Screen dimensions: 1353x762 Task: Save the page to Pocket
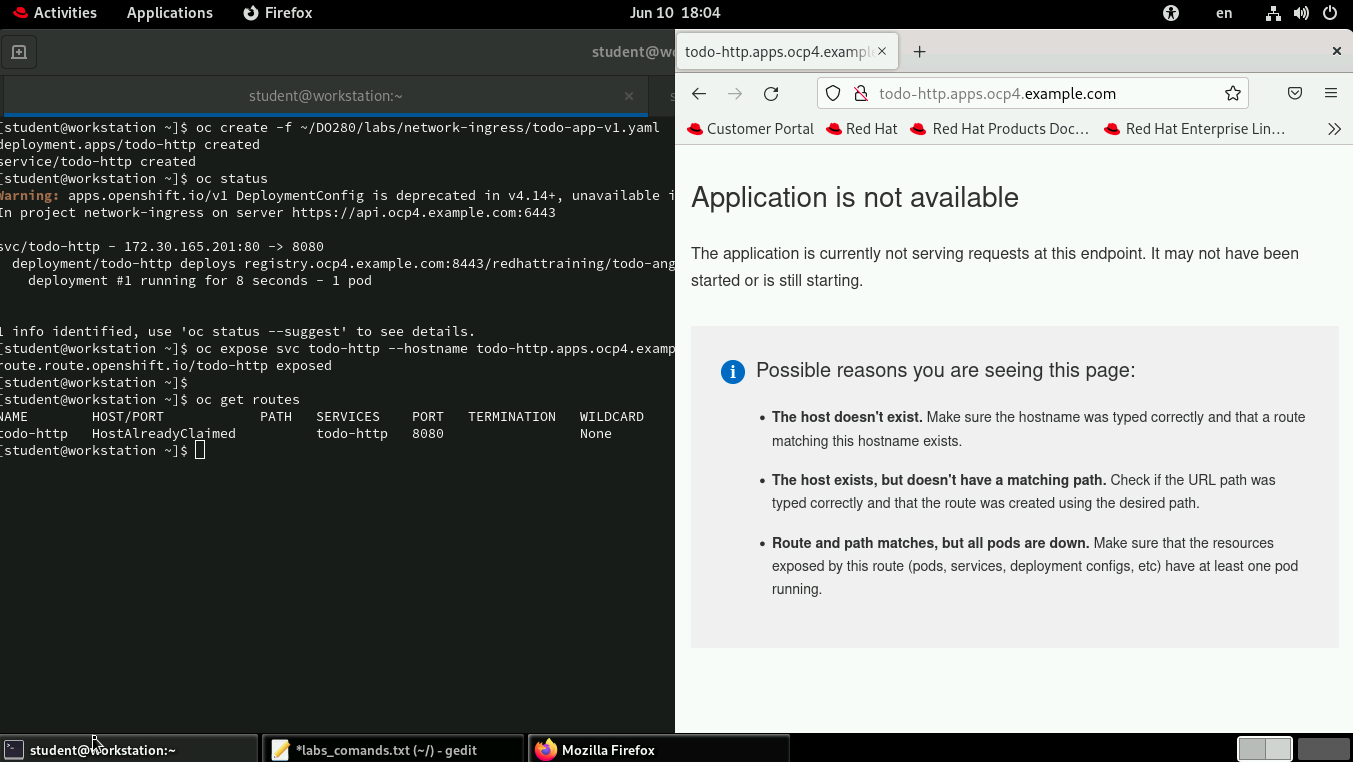pyautogui.click(x=1294, y=92)
